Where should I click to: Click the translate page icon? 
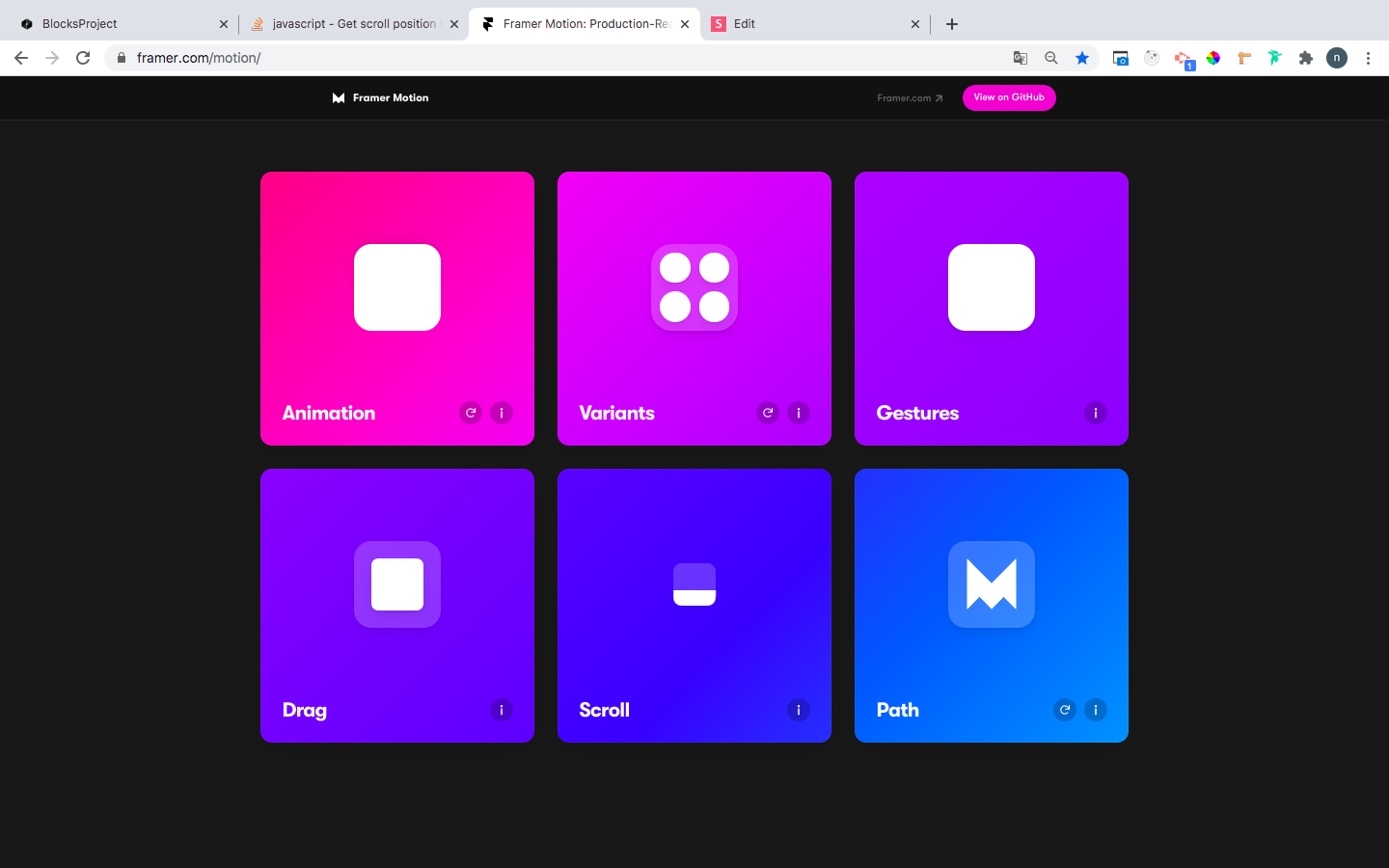pyautogui.click(x=1021, y=58)
